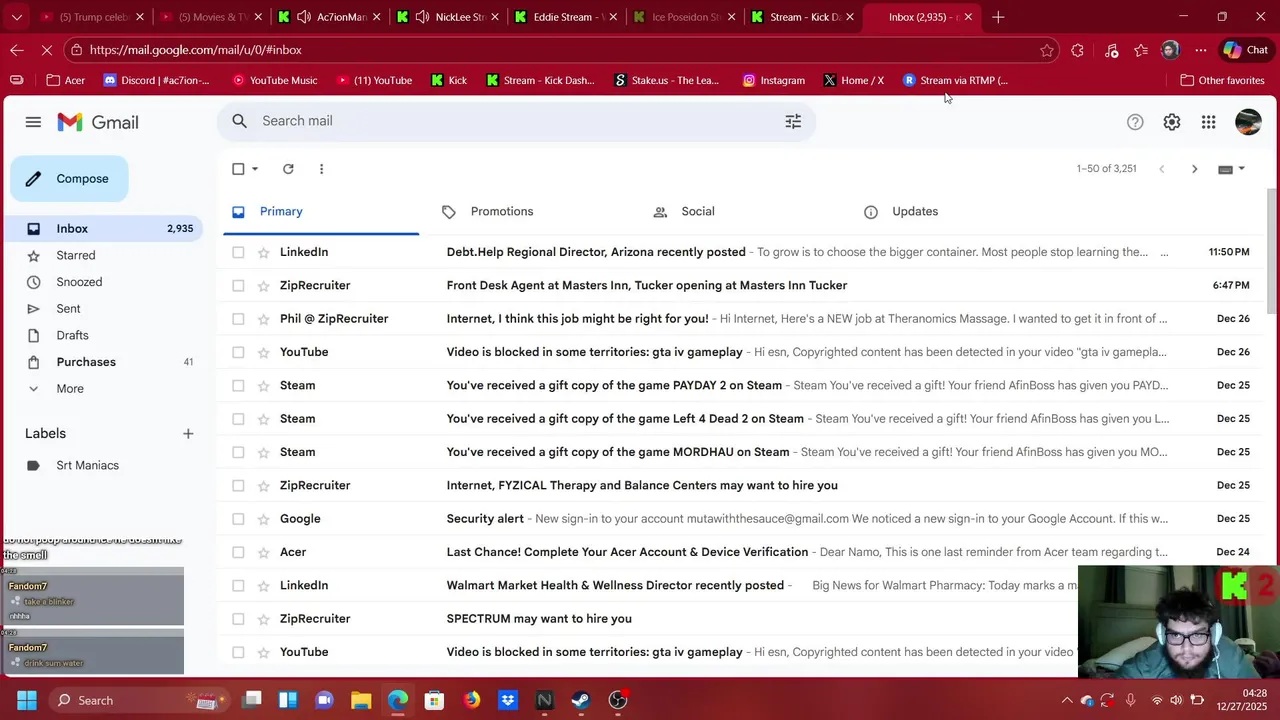Click the Gmail logo
Image resolution: width=1280 pixels, height=720 pixels.
(x=98, y=122)
